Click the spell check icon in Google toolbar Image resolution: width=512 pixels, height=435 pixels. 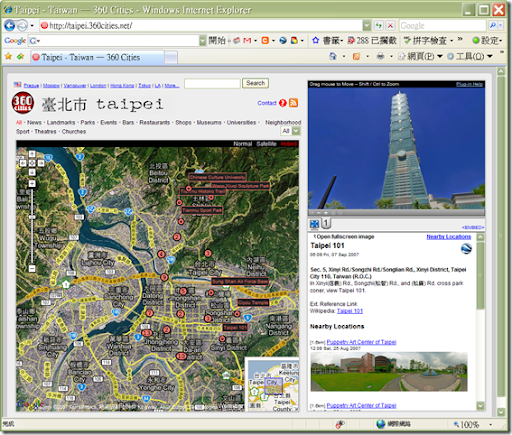[407, 40]
